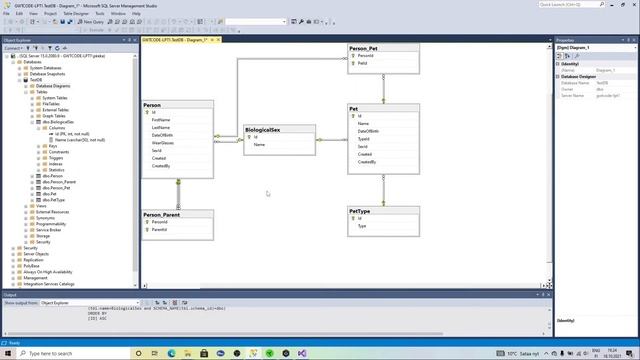
Task: Click the New Query toolbar button
Action: pos(91,22)
